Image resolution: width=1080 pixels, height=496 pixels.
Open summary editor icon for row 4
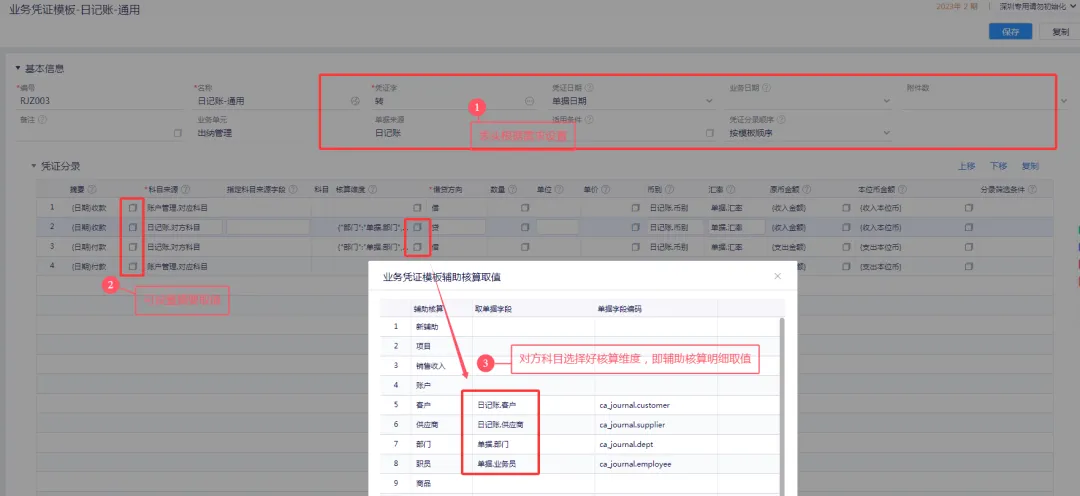[132, 266]
